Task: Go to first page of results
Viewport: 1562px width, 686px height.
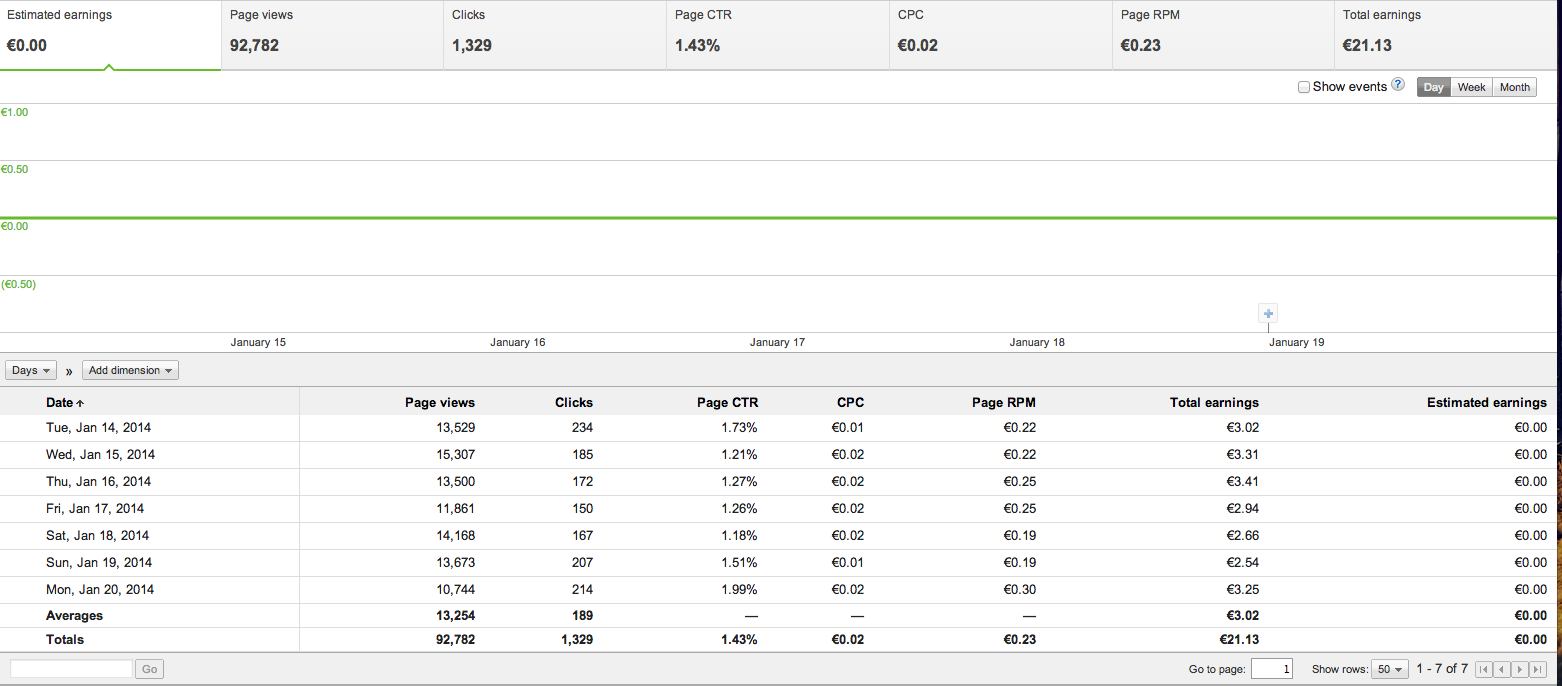Action: [x=1484, y=669]
